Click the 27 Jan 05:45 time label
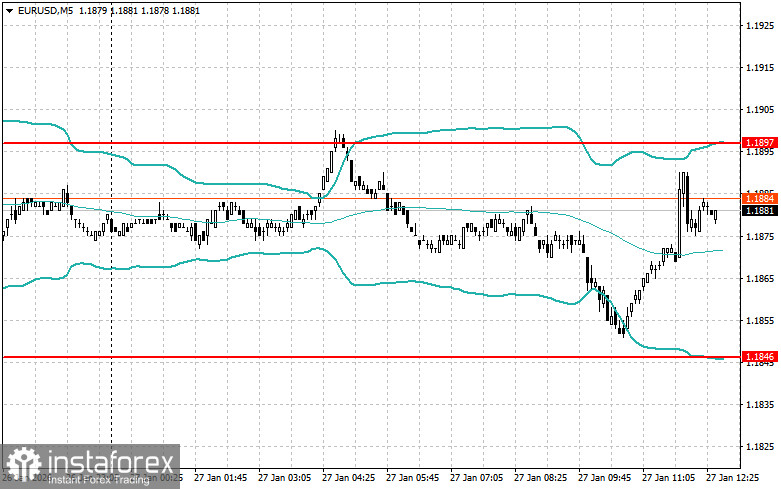Screen dimensions: 781x489 [x=412, y=478]
